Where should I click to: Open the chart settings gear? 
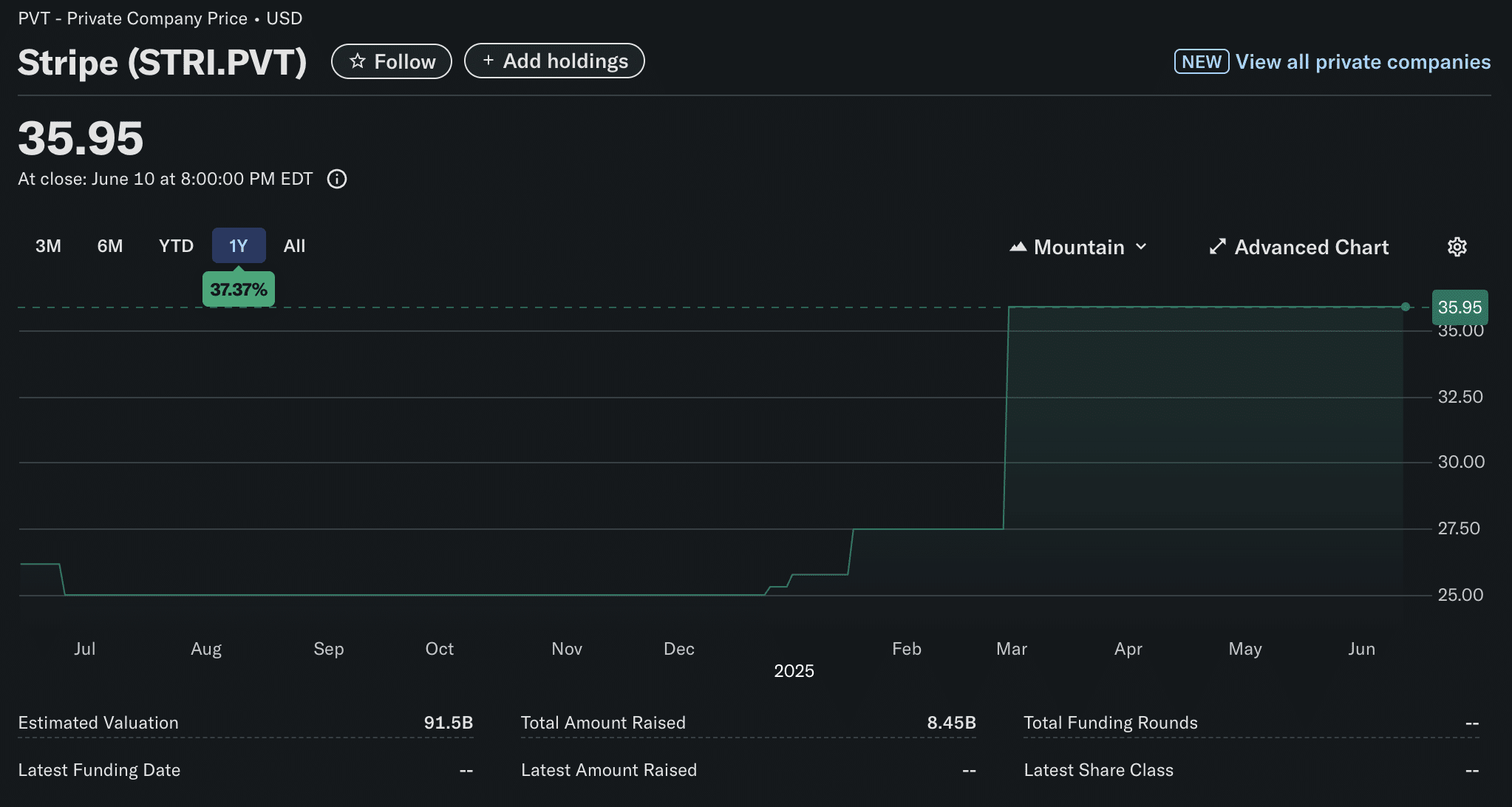point(1457,247)
